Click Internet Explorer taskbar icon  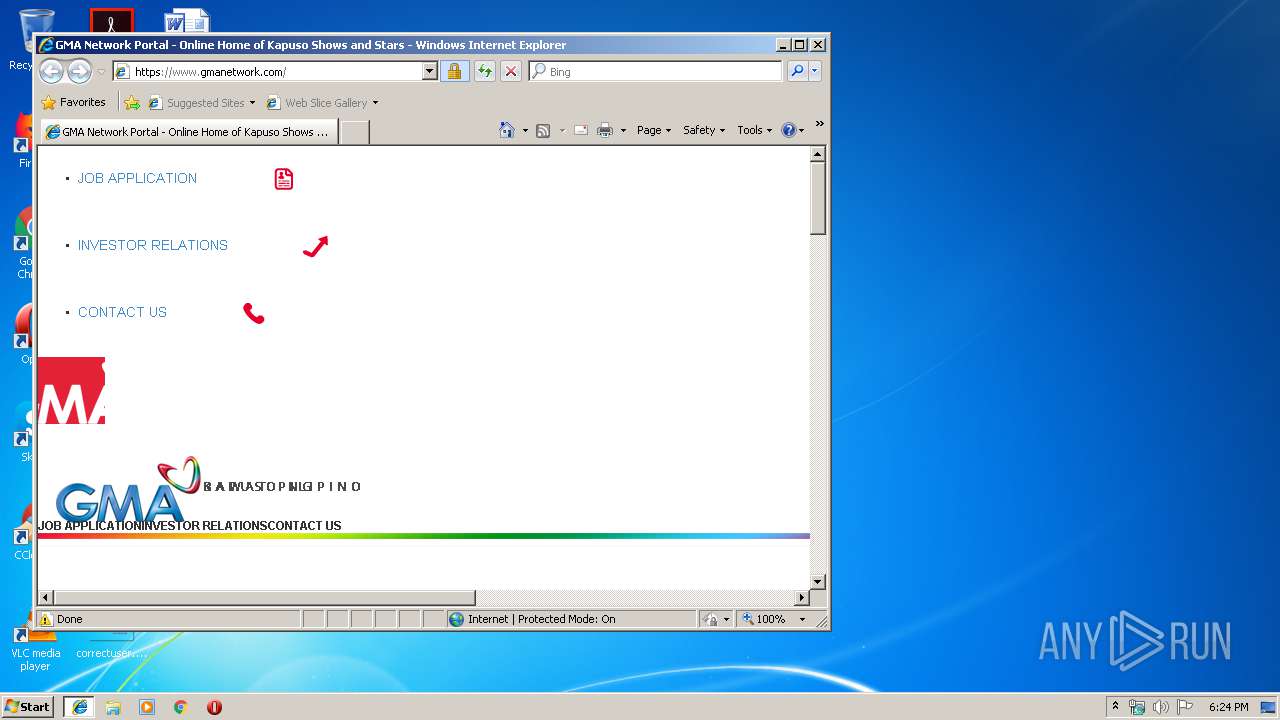pos(80,707)
